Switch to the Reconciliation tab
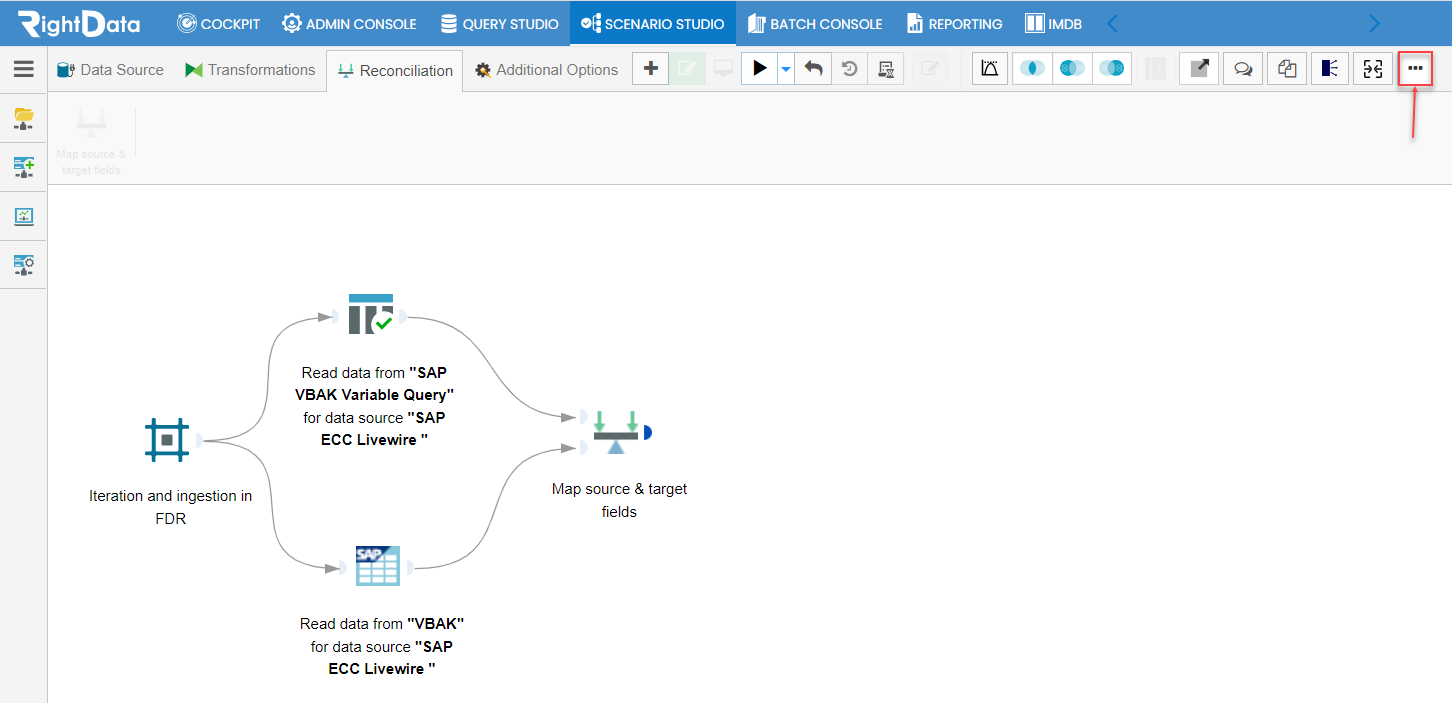 pyautogui.click(x=395, y=71)
